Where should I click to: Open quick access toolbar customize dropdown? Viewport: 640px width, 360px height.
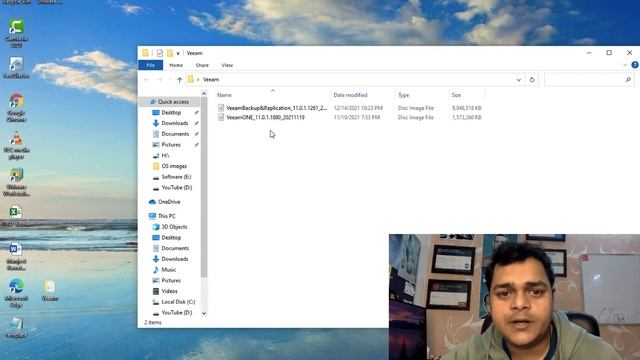tap(178, 53)
